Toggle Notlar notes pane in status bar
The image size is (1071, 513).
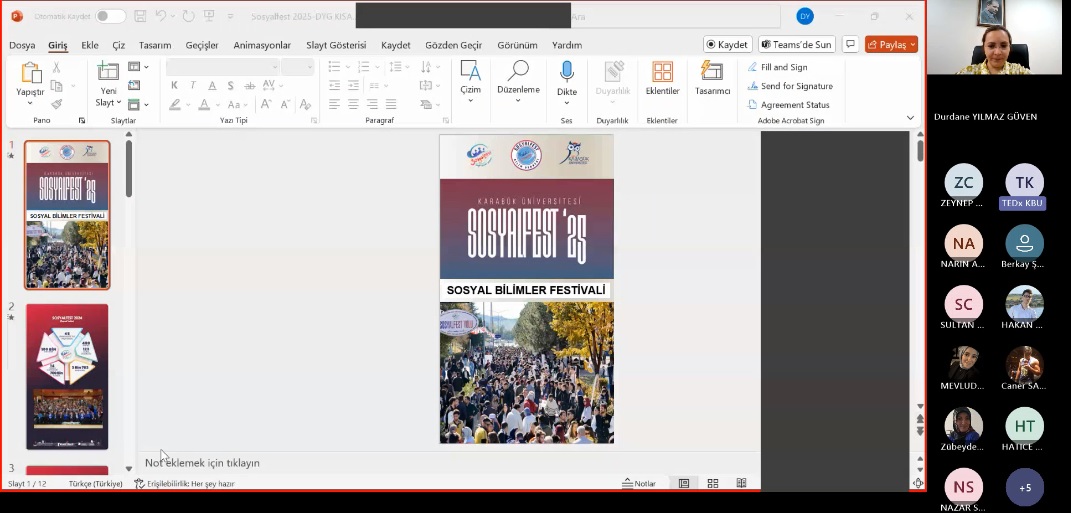pos(639,483)
